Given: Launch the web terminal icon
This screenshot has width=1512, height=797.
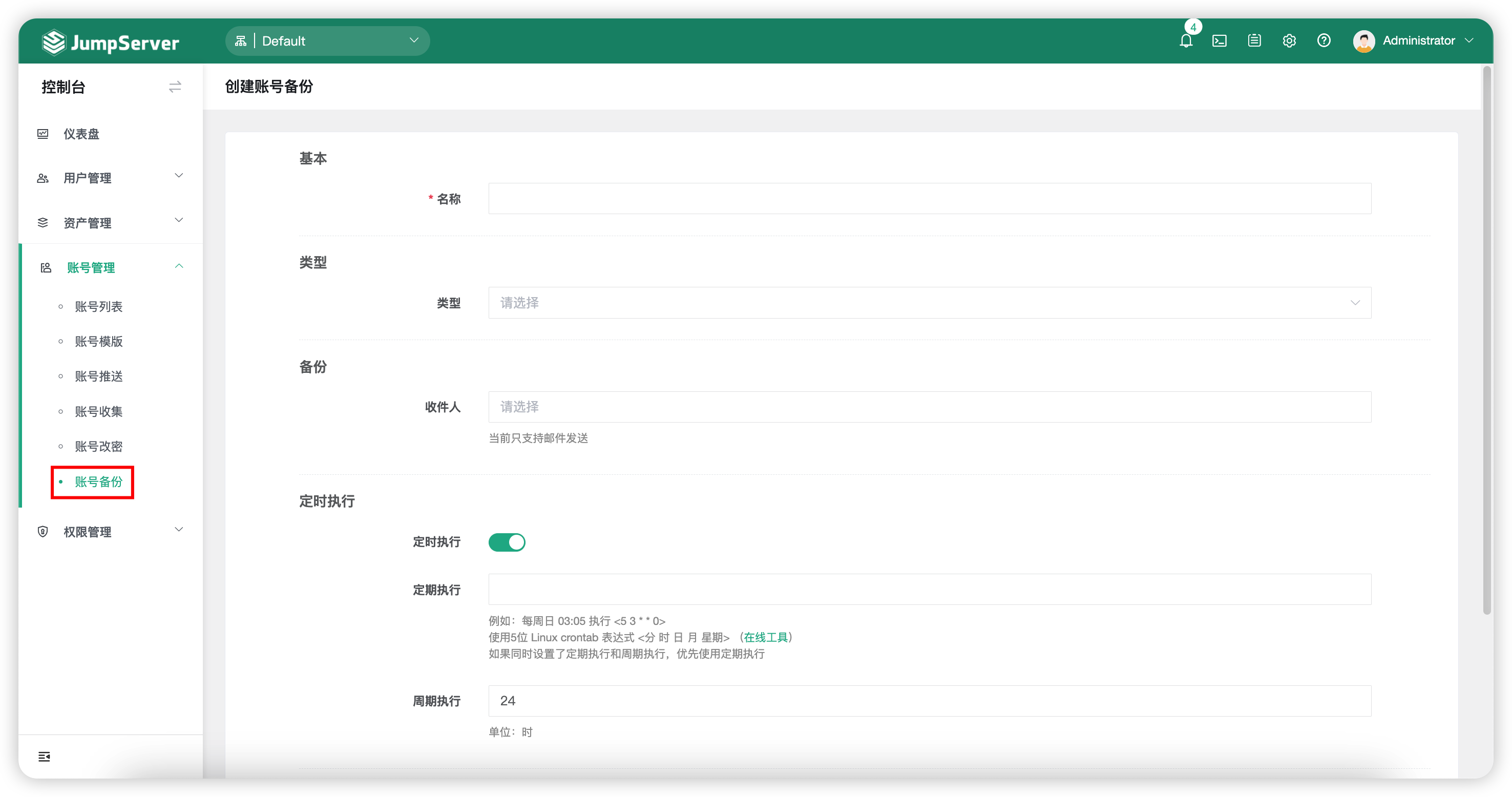Looking at the screenshot, I should coord(1220,40).
